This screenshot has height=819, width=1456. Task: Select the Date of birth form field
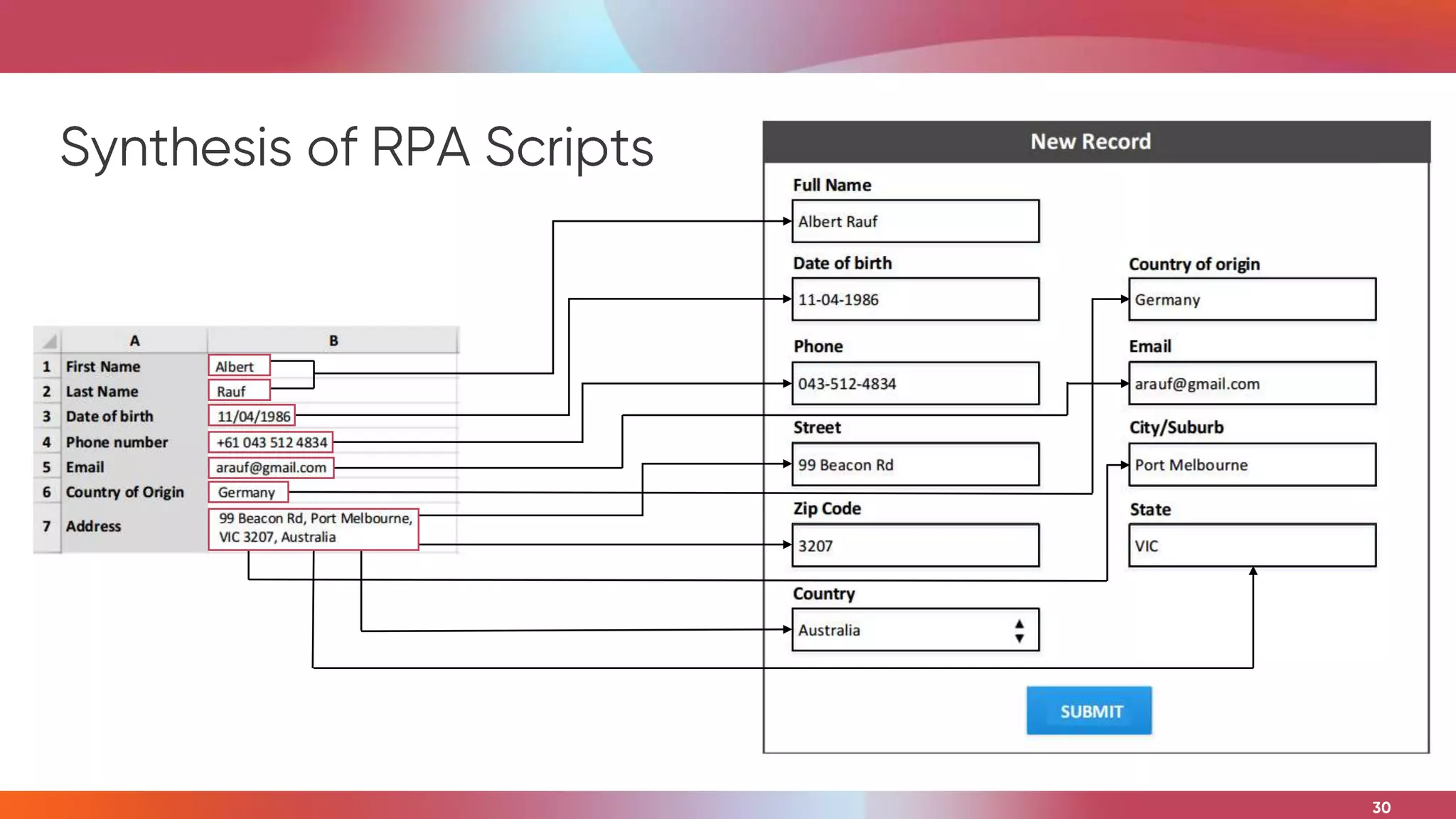(x=915, y=299)
